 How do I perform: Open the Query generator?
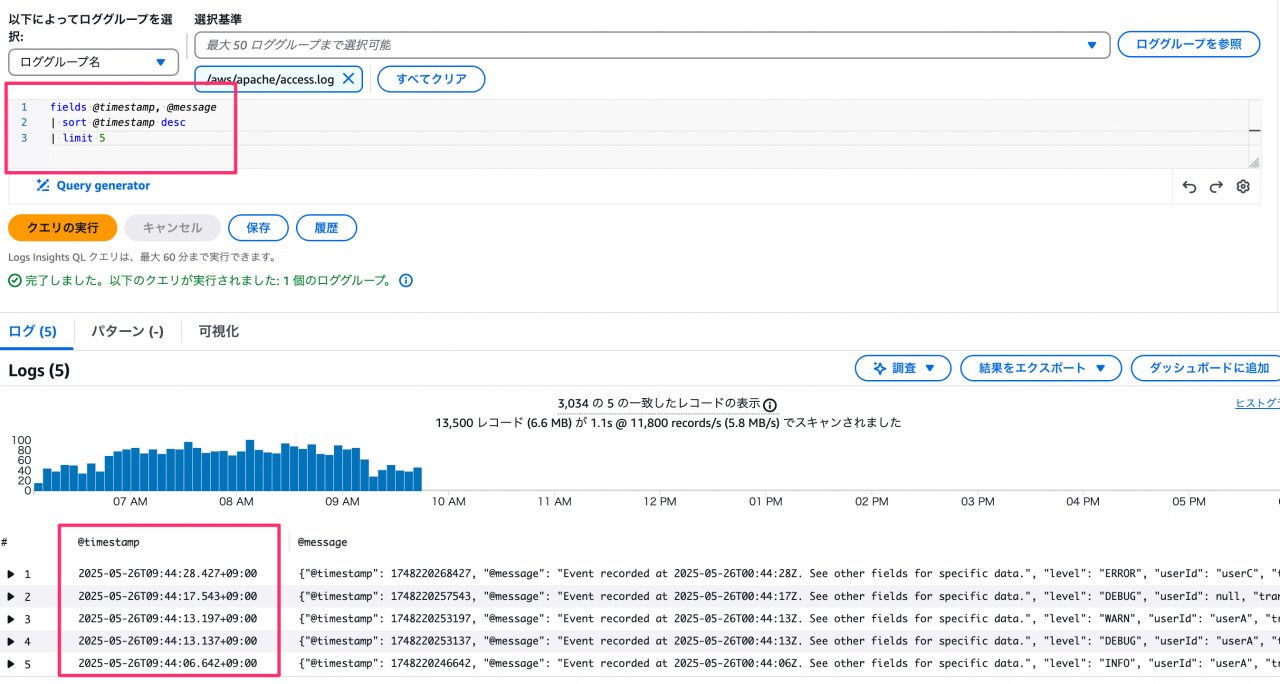coord(93,185)
